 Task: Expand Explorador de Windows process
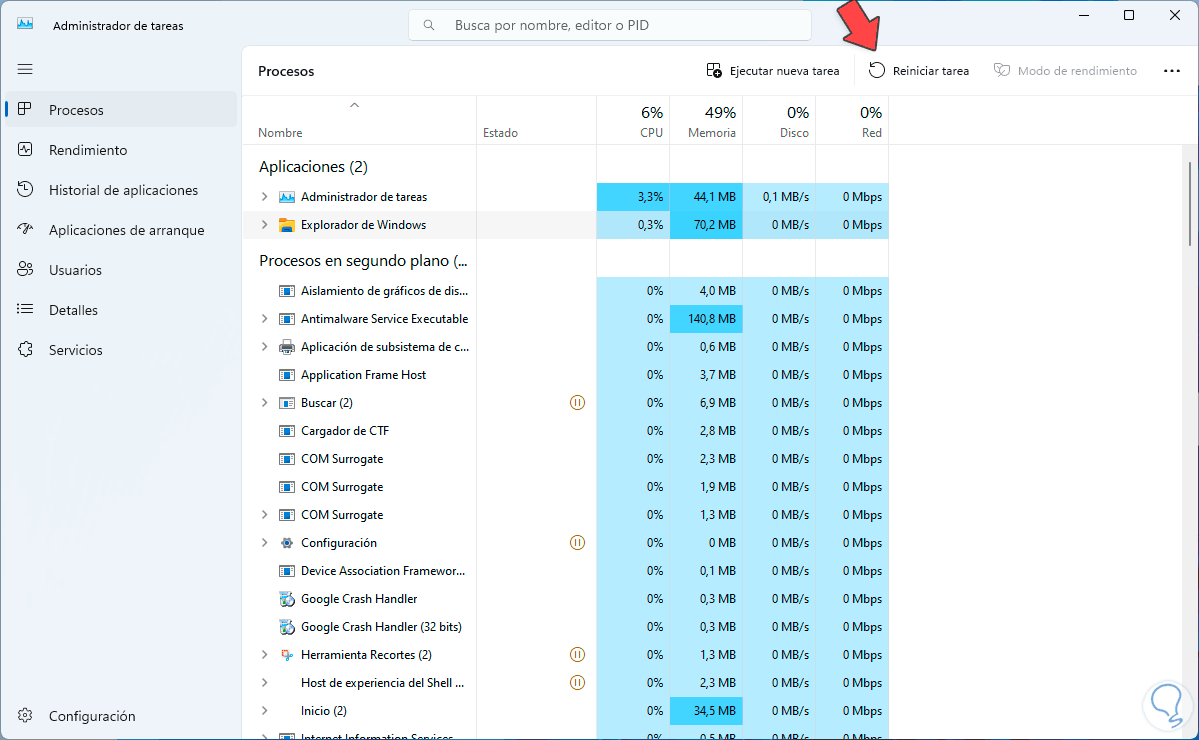pos(265,225)
